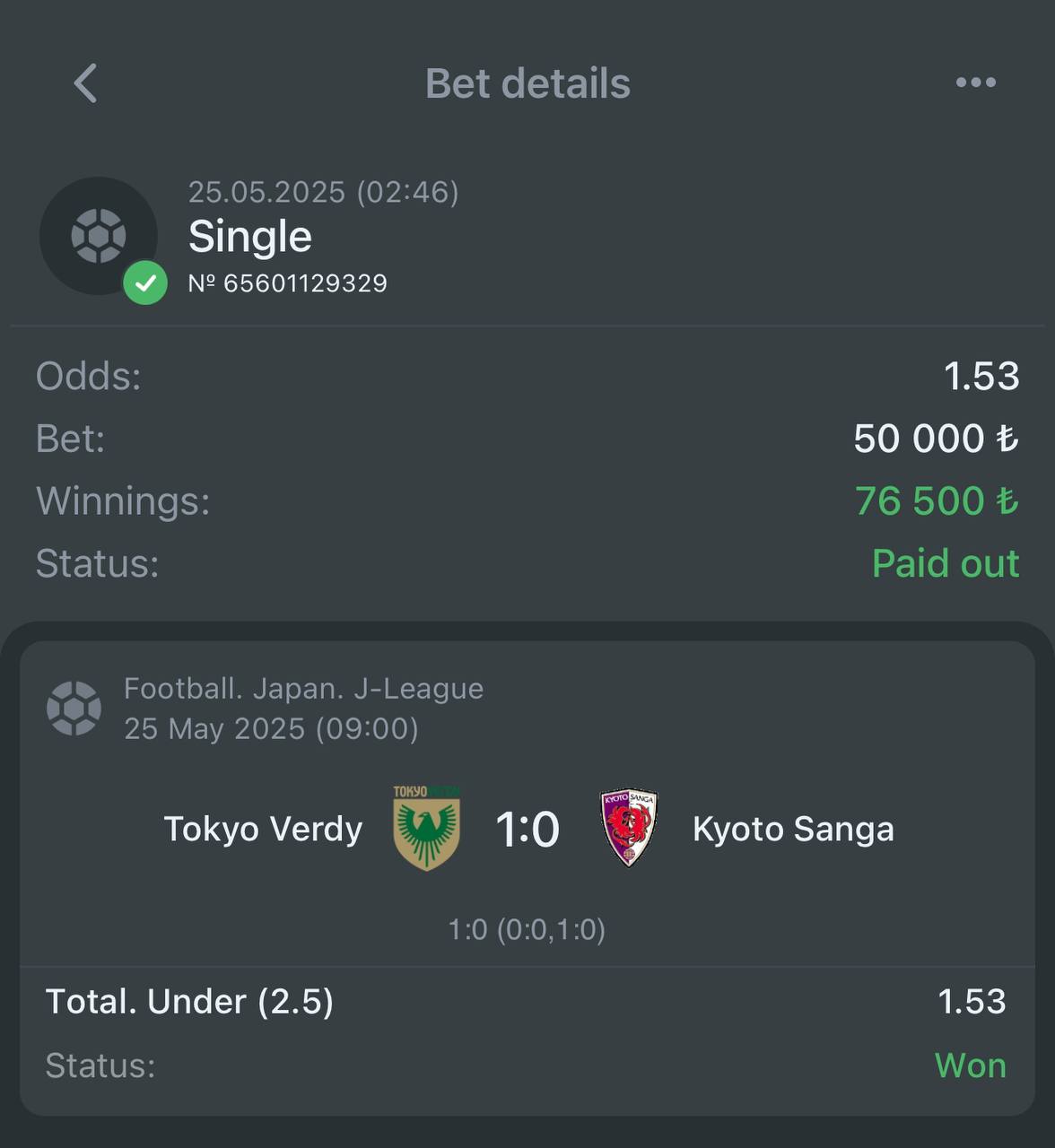Tap the Kyoto Sanga team crest
Viewport: 1055px width, 1148px height.
pyautogui.click(x=629, y=828)
